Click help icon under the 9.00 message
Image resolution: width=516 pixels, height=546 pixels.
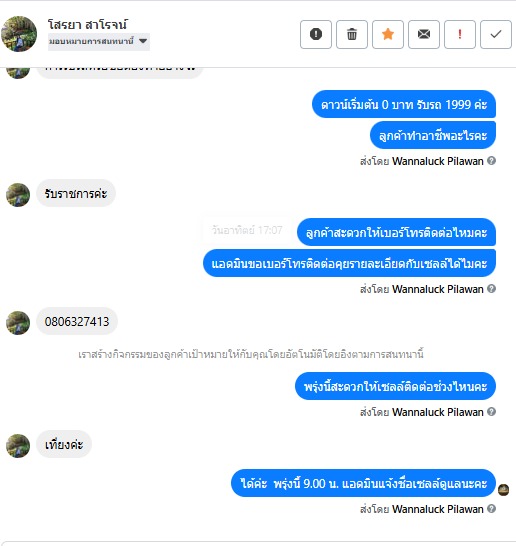point(491,508)
